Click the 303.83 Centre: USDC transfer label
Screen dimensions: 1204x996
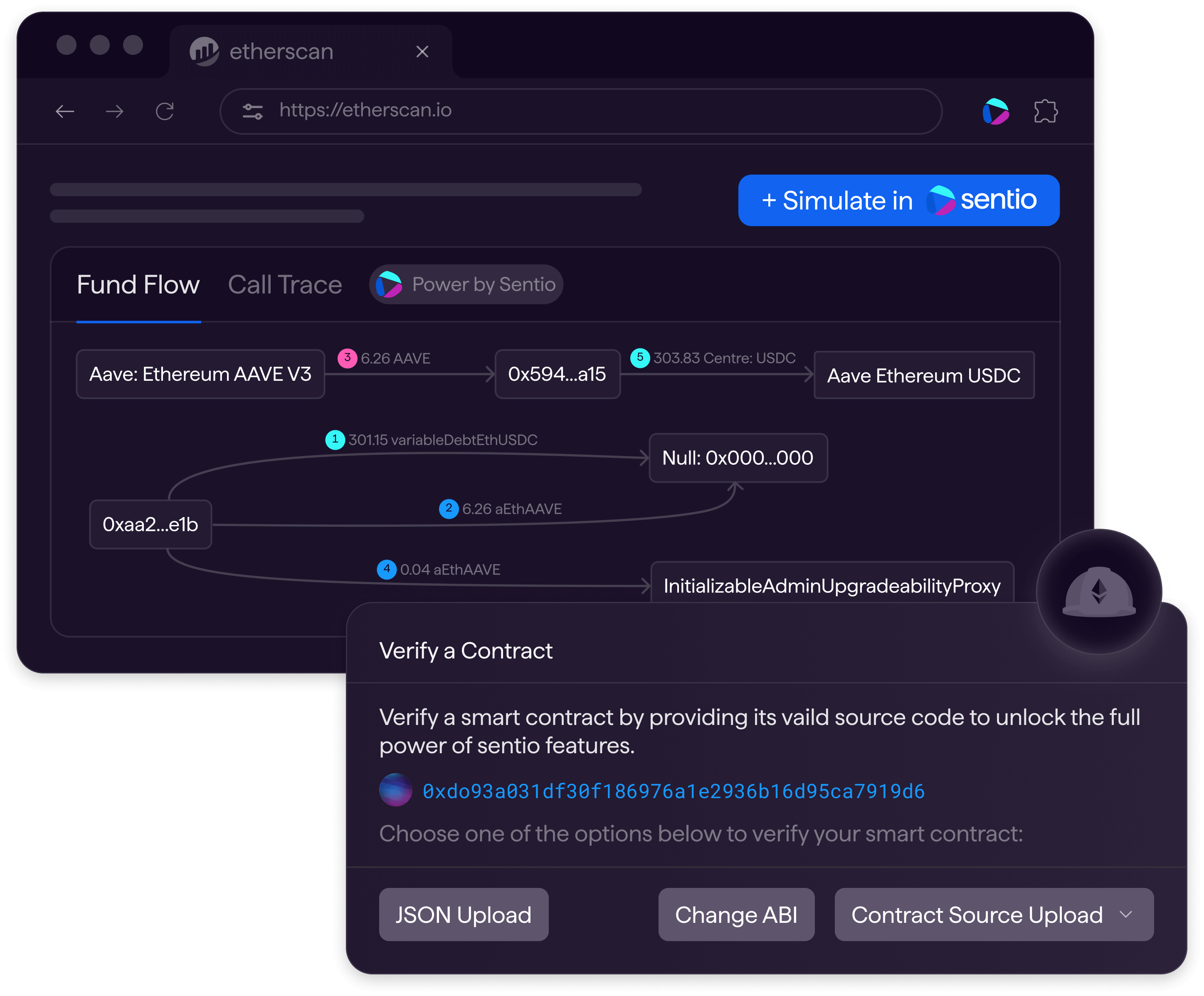tap(725, 358)
